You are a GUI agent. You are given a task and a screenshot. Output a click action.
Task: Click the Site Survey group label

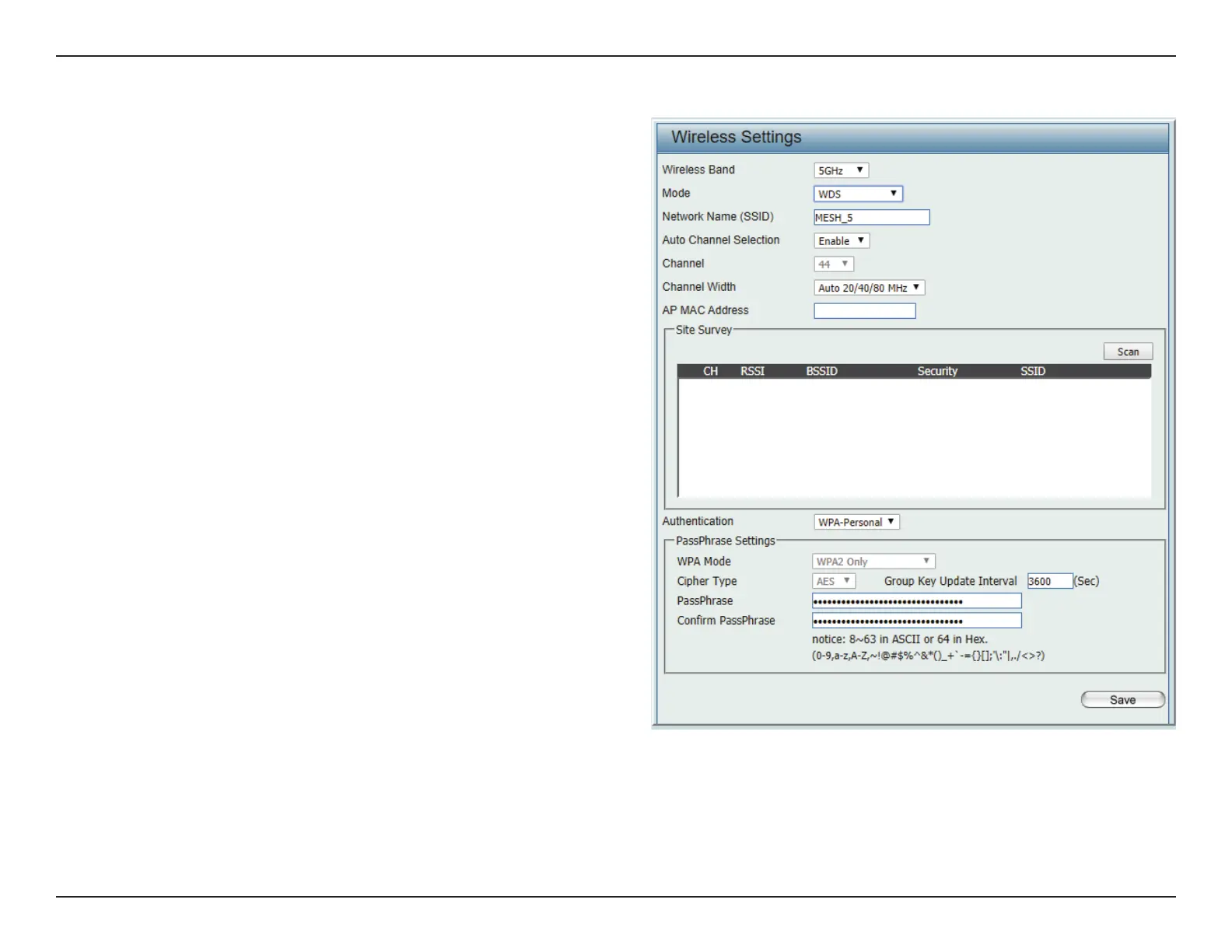tap(703, 330)
